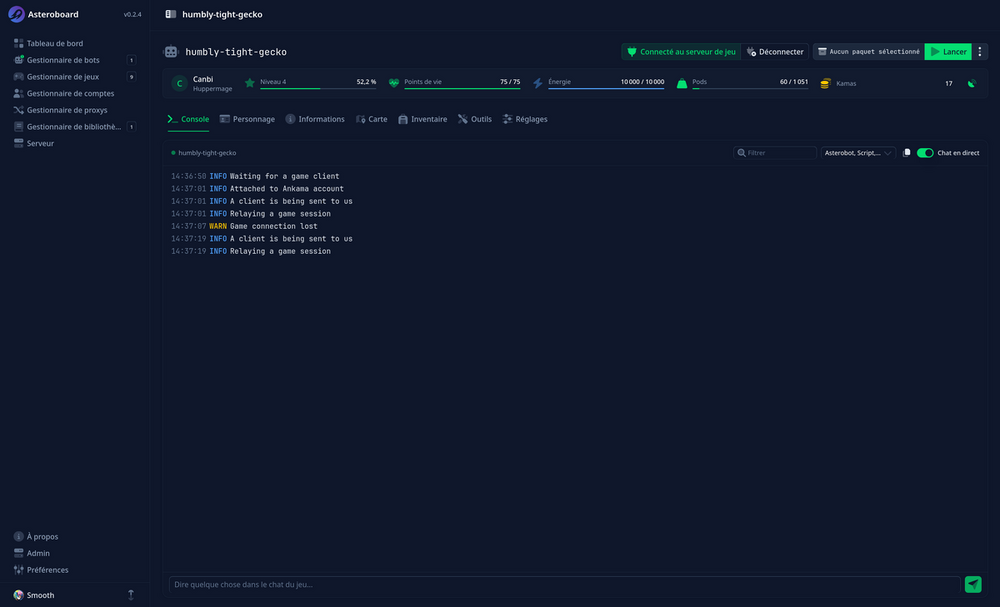
Task: Copy console logs with the copy icon
Action: (906, 153)
